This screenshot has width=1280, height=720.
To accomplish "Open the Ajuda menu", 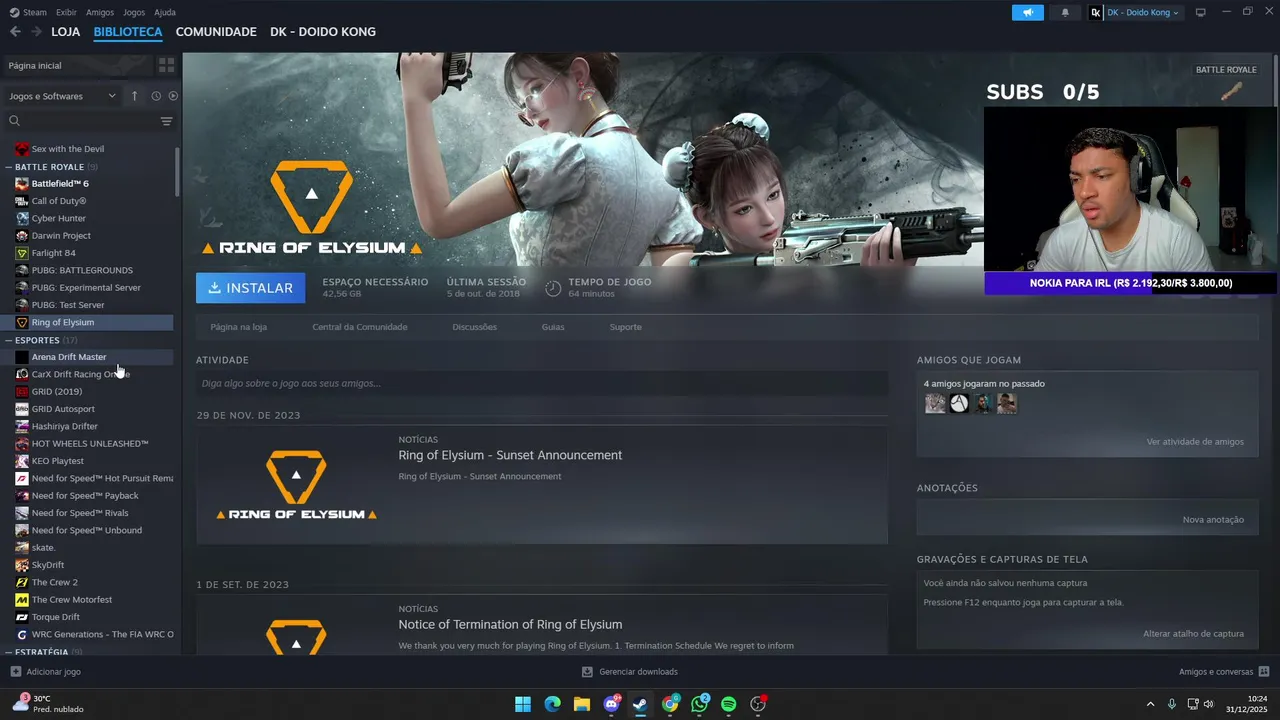I will (x=165, y=12).
